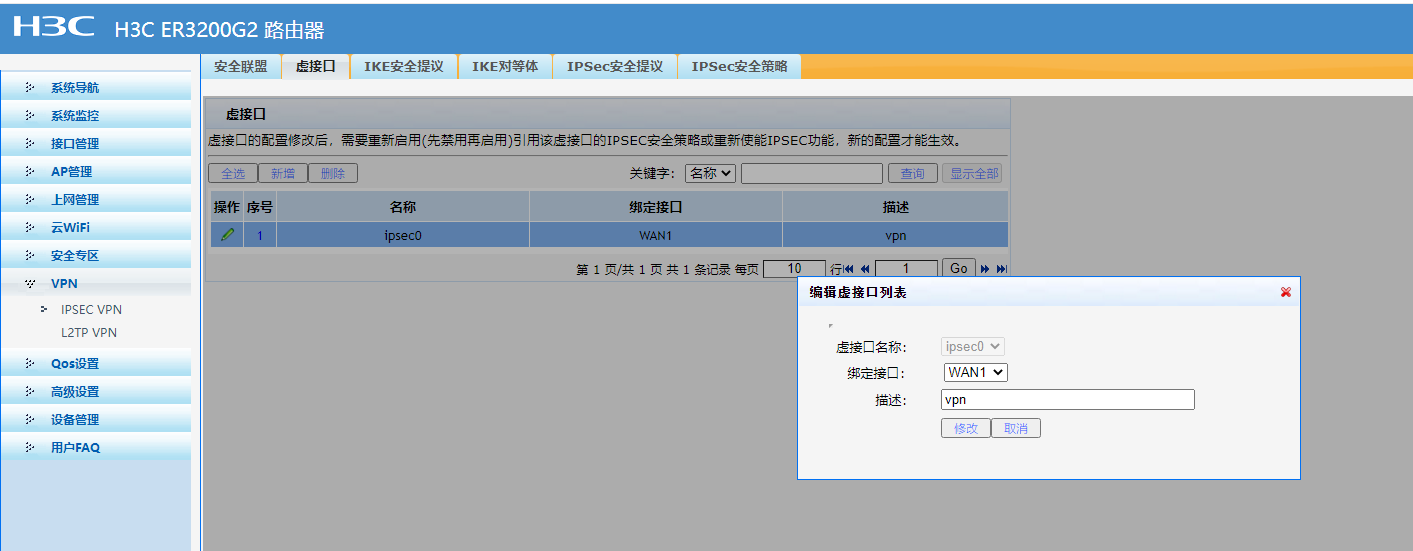Expand the Qos设置 sidebar menu

click(x=96, y=364)
